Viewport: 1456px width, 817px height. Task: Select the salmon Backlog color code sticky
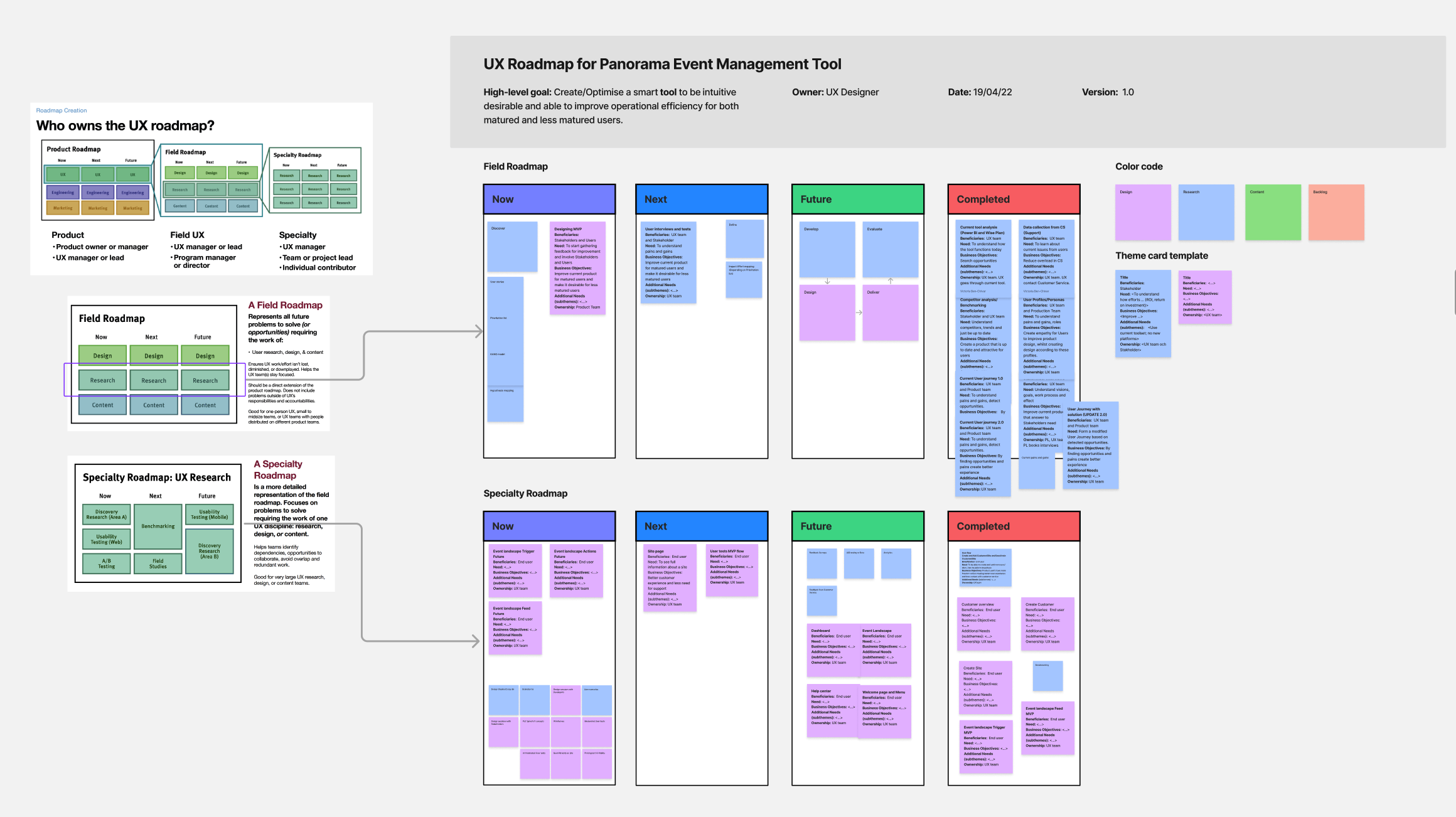coord(1337,212)
